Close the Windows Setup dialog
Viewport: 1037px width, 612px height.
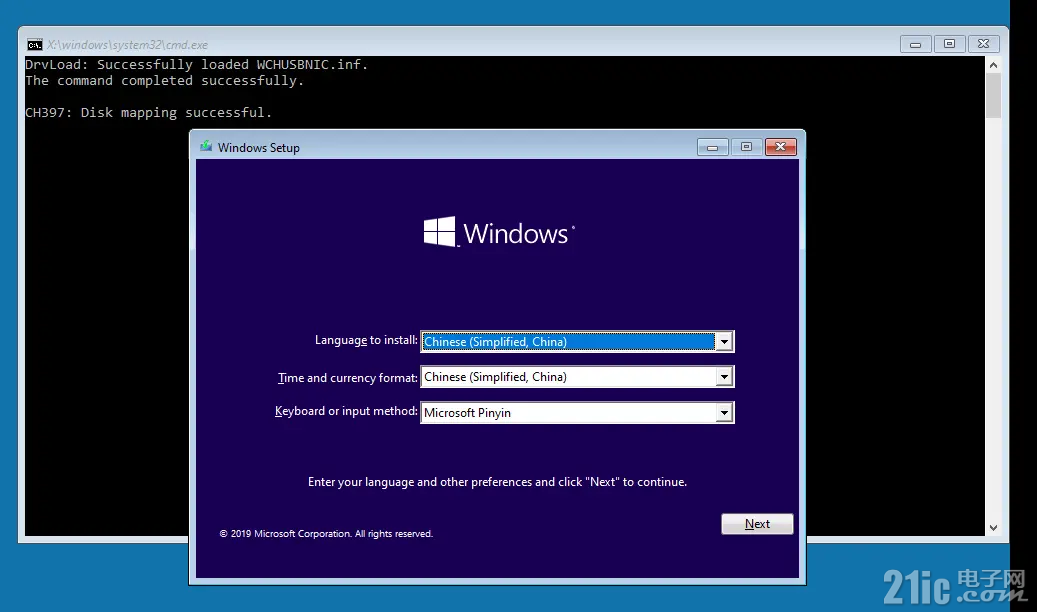(x=780, y=147)
